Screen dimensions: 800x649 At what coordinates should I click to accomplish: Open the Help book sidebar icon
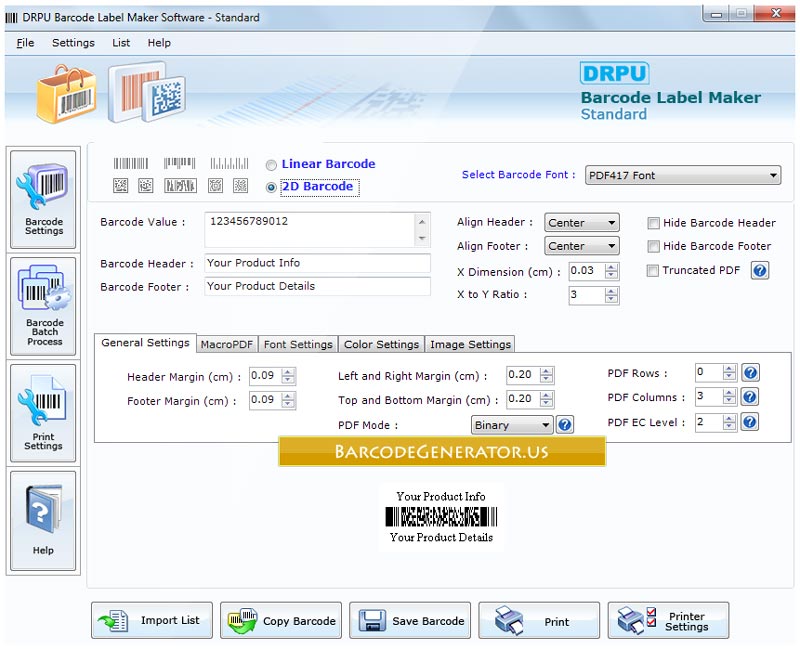pyautogui.click(x=43, y=520)
